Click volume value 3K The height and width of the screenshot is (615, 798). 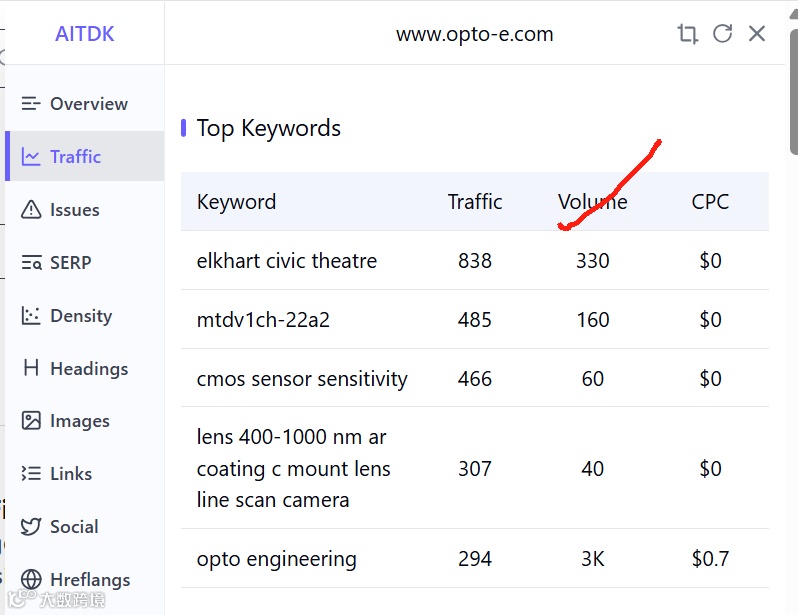[x=592, y=559]
